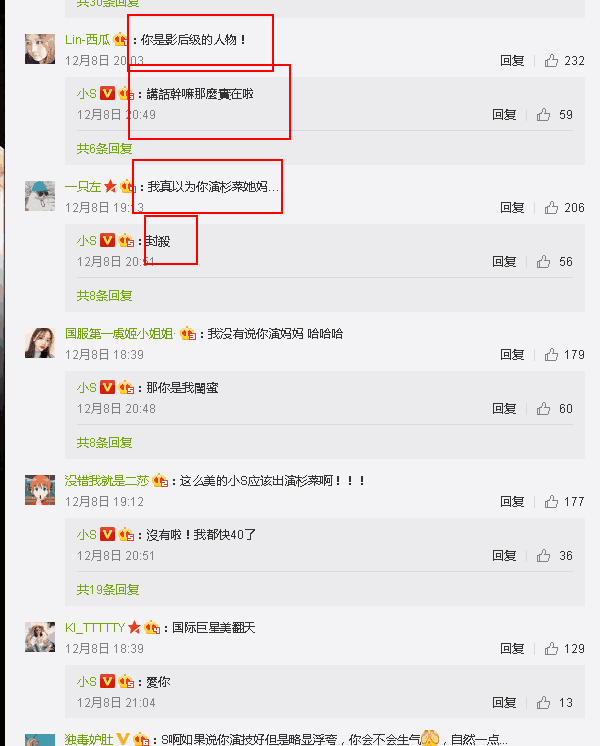
Task: Like 小S's reply with 59 likes
Action: coord(543,115)
